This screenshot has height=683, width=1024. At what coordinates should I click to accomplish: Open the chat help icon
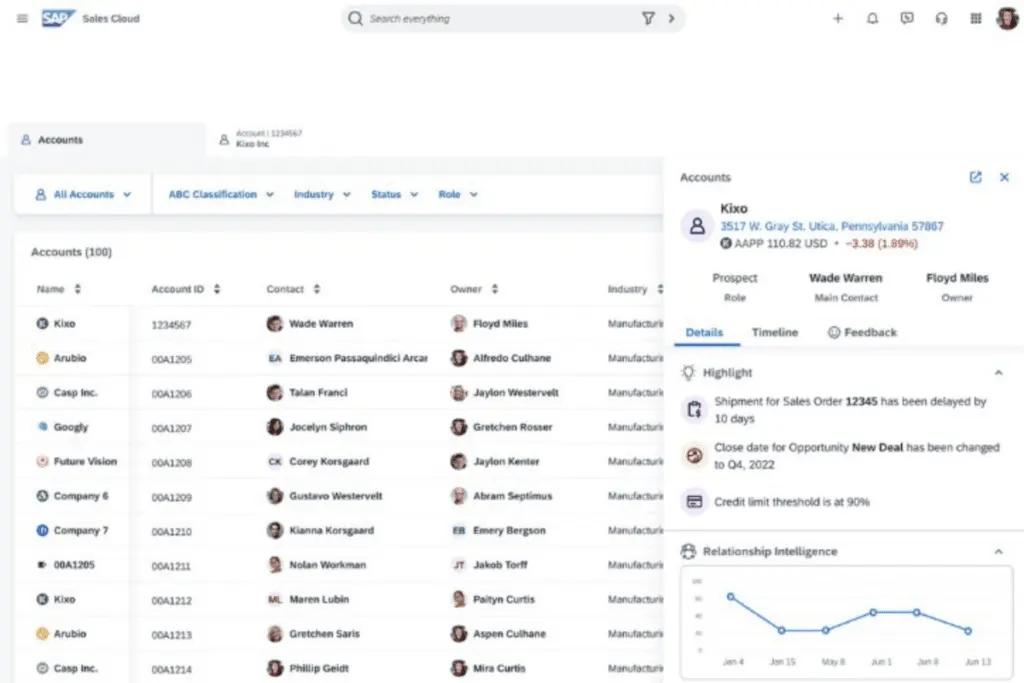point(906,18)
